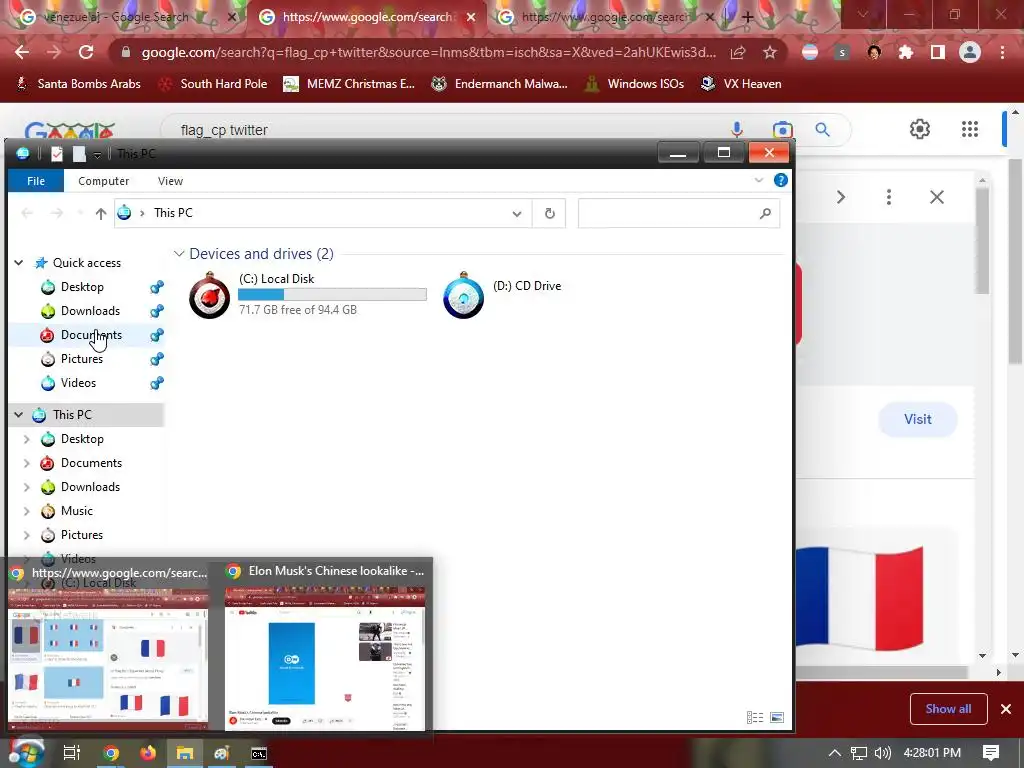The image size is (1024, 768).
Task: Expand Downloads under This PC
Action: coord(27,487)
